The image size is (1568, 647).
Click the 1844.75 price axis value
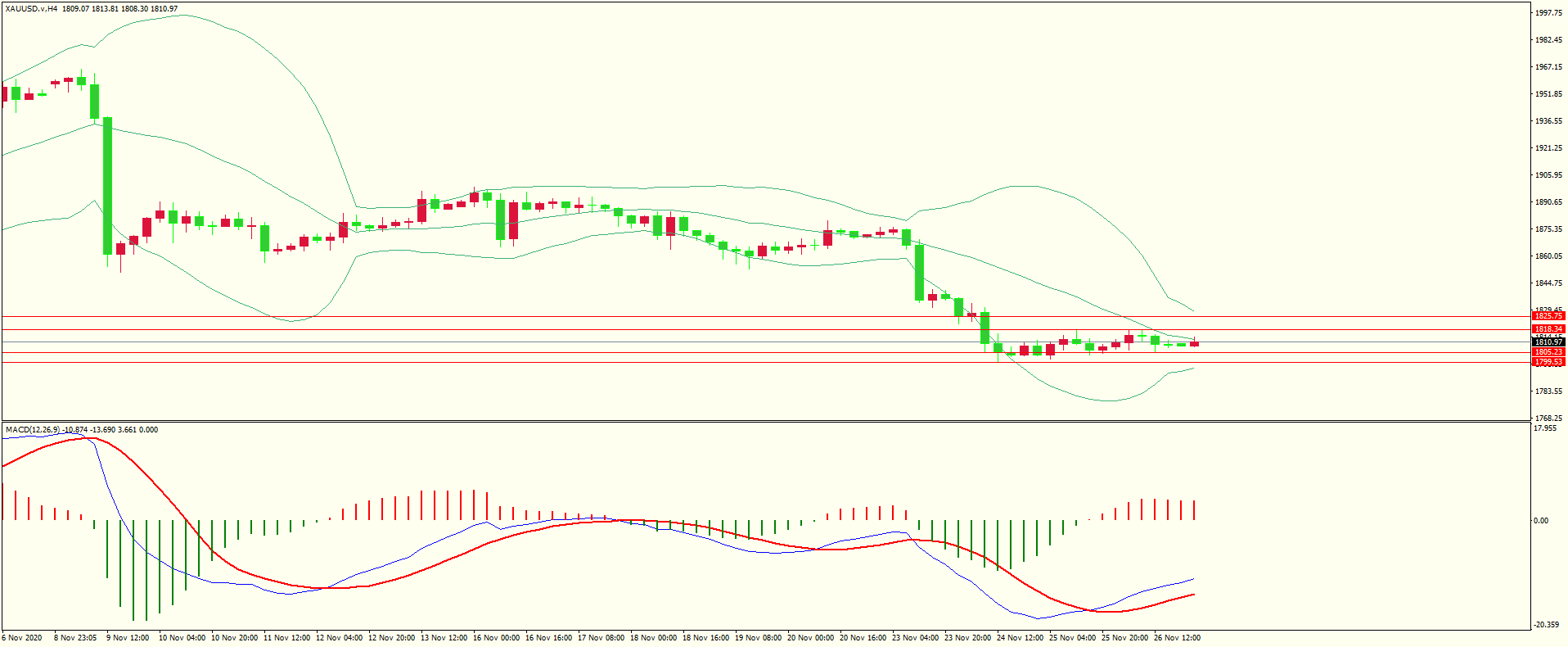point(1549,283)
